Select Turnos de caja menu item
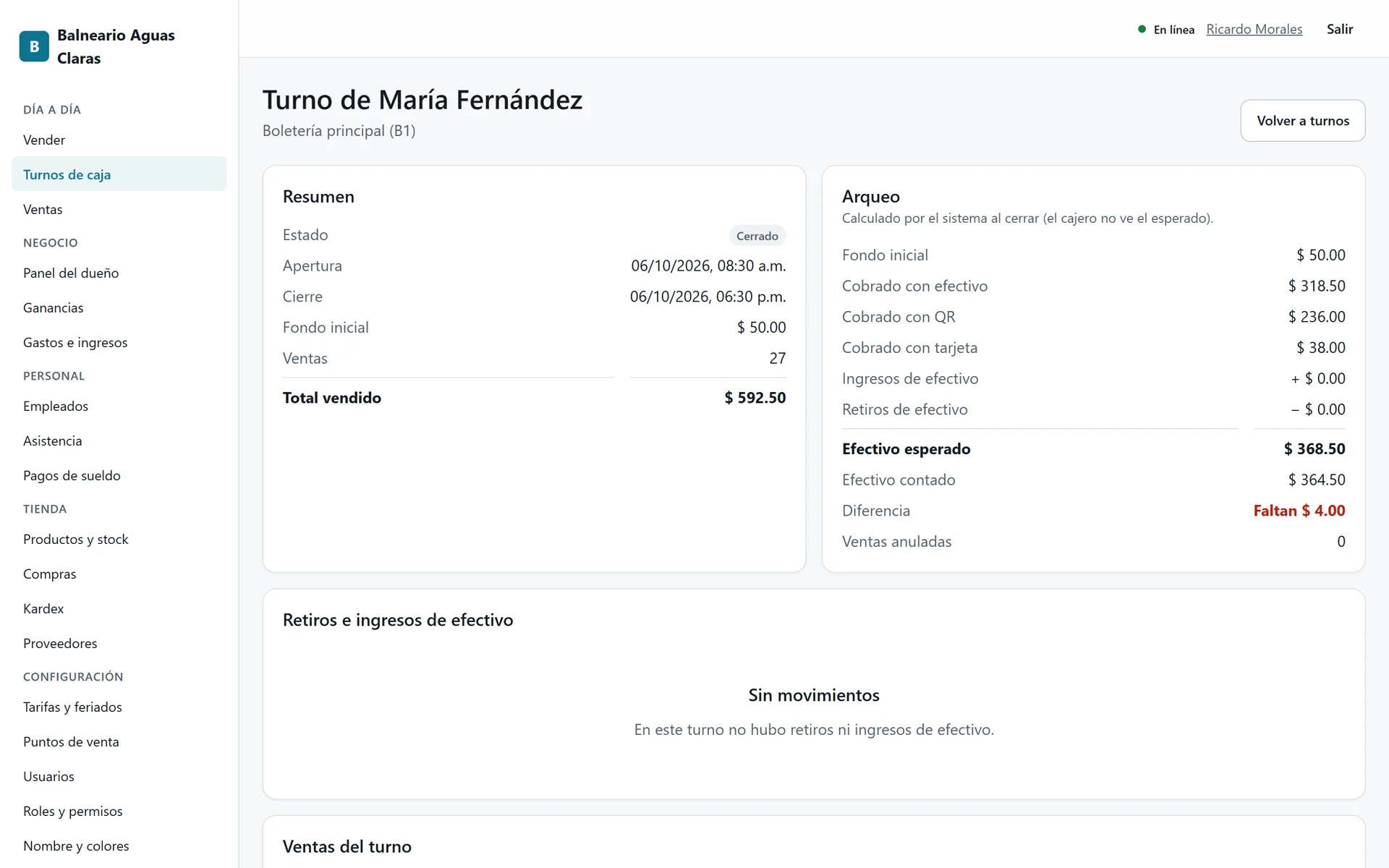Screen dimensions: 1389x868 (119, 174)
